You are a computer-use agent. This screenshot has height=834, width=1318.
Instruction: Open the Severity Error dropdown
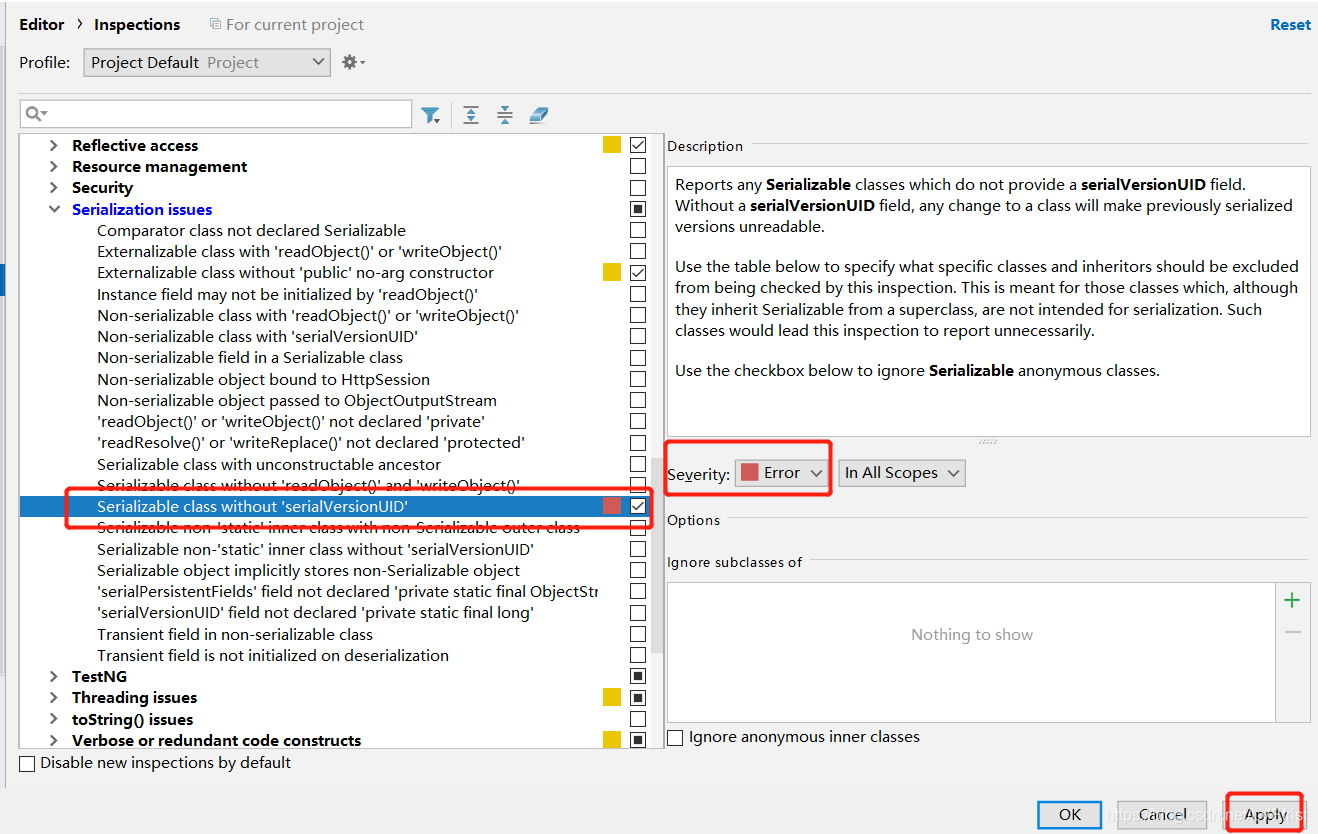[783, 473]
